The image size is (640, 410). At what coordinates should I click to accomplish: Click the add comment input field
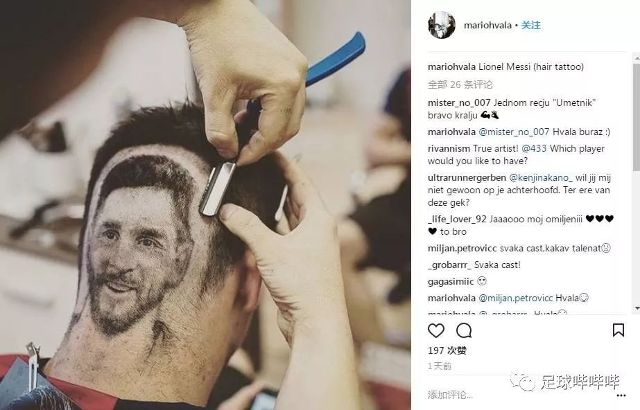tap(518, 394)
